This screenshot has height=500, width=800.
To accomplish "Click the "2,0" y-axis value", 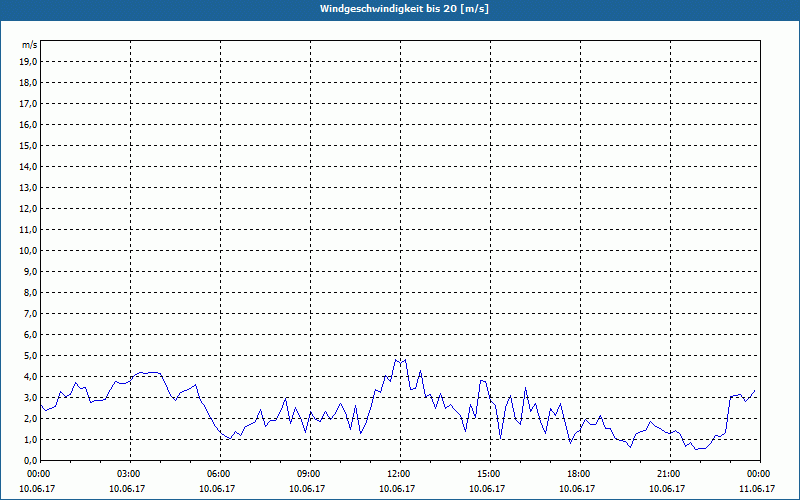I will pos(30,418).
